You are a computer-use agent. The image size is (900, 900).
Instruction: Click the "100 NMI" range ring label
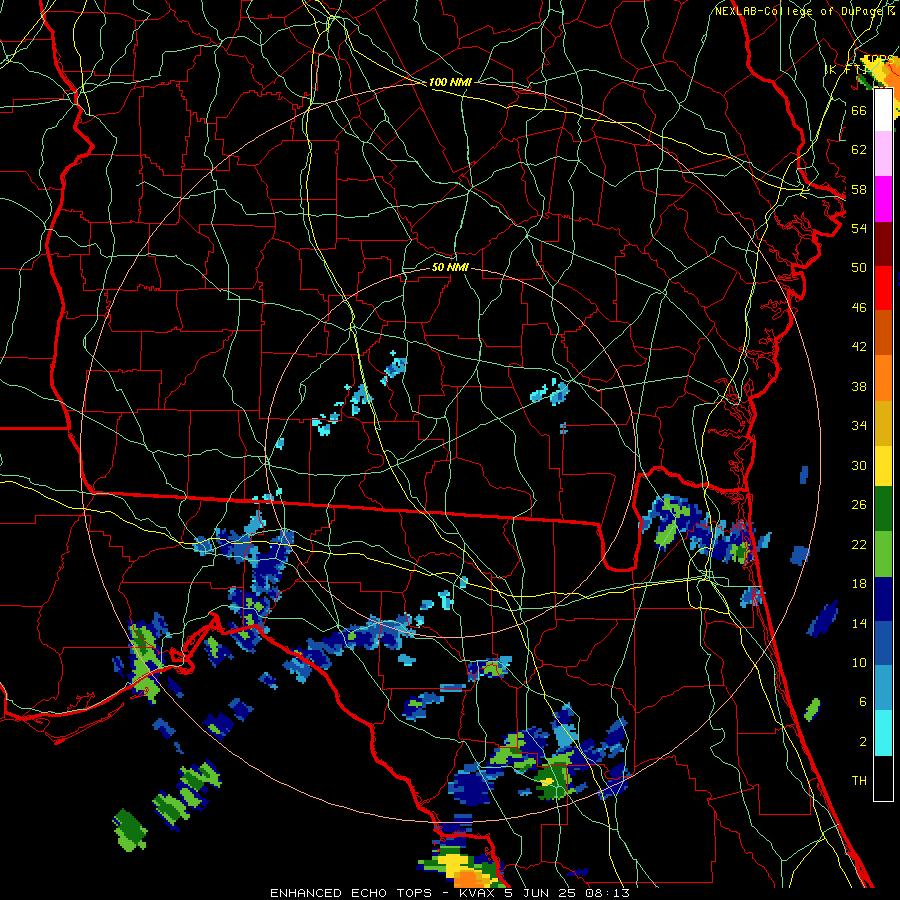click(x=450, y=82)
